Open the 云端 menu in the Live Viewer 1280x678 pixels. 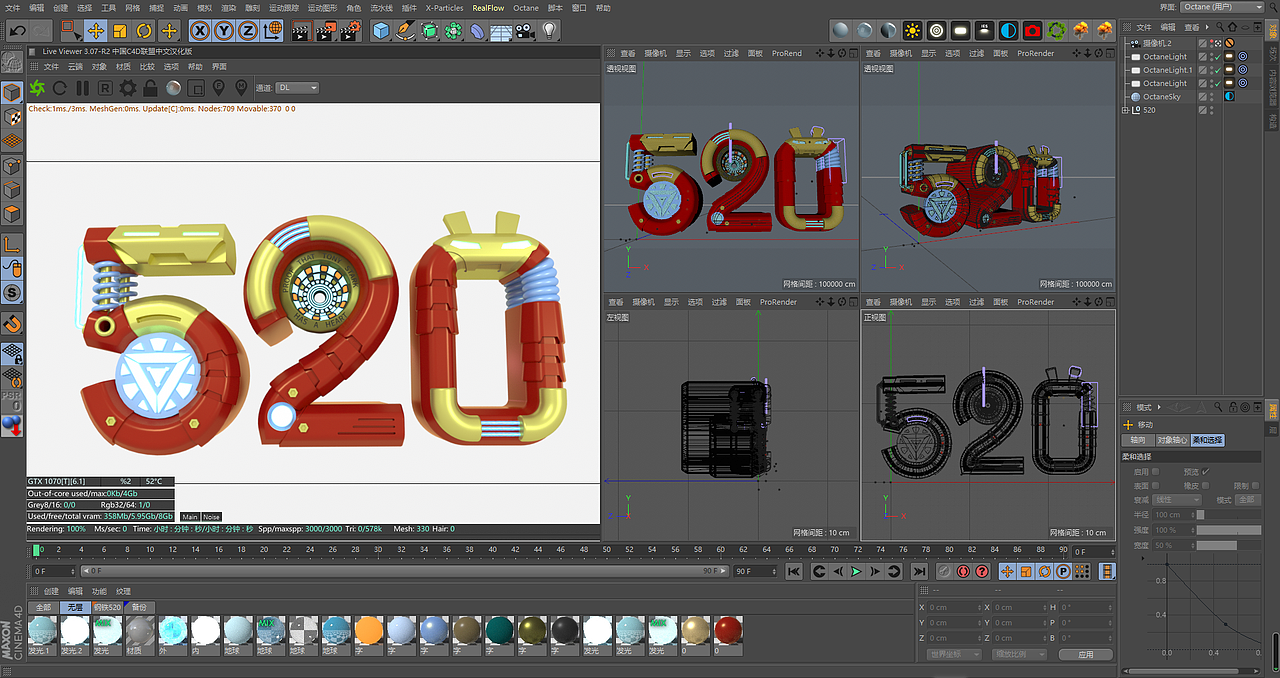76,65
